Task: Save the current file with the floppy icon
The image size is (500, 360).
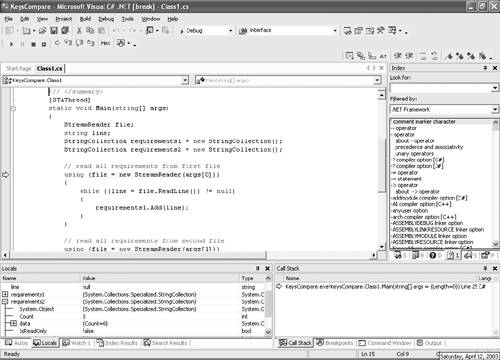Action: [x=54, y=31]
